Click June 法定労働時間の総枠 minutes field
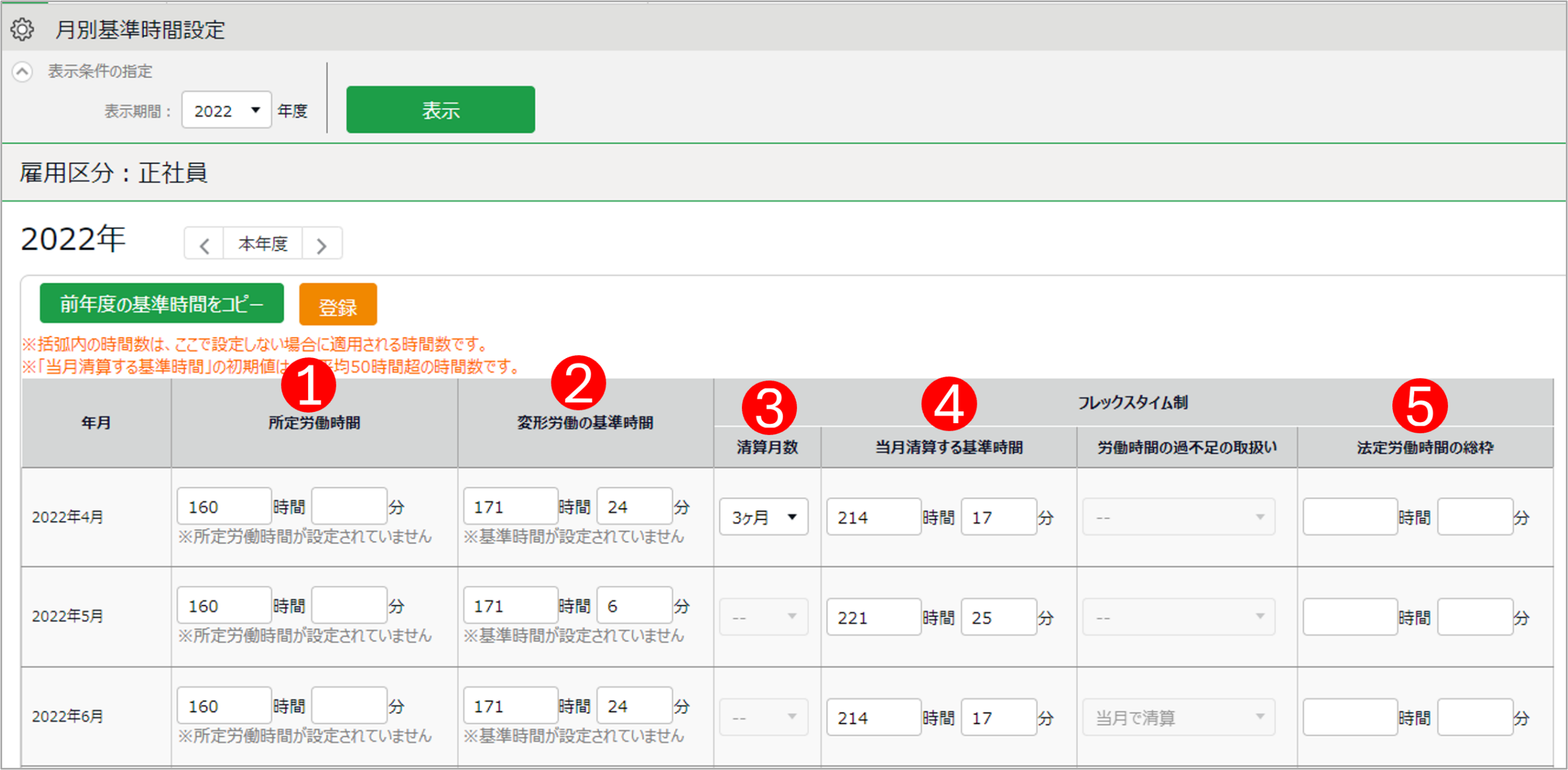 (x=1475, y=717)
